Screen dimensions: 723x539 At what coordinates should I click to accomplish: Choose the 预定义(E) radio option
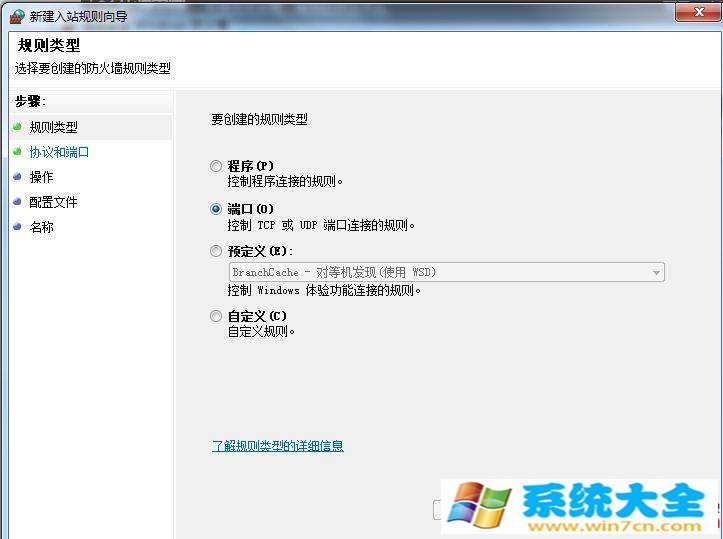tap(215, 251)
